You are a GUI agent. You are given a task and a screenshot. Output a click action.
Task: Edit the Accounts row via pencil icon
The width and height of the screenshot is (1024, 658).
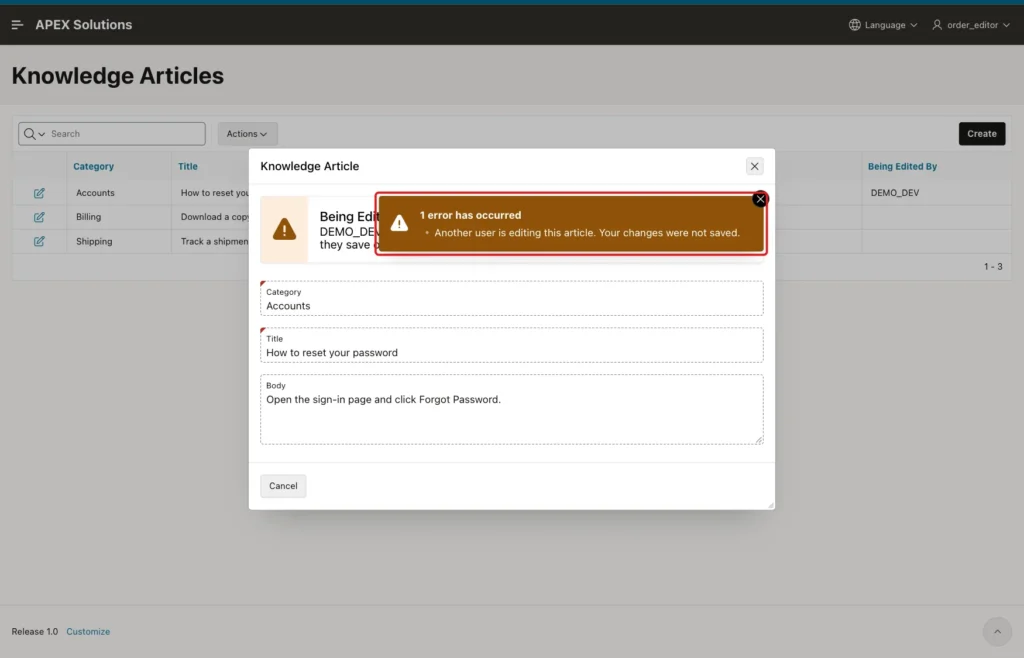coord(39,193)
